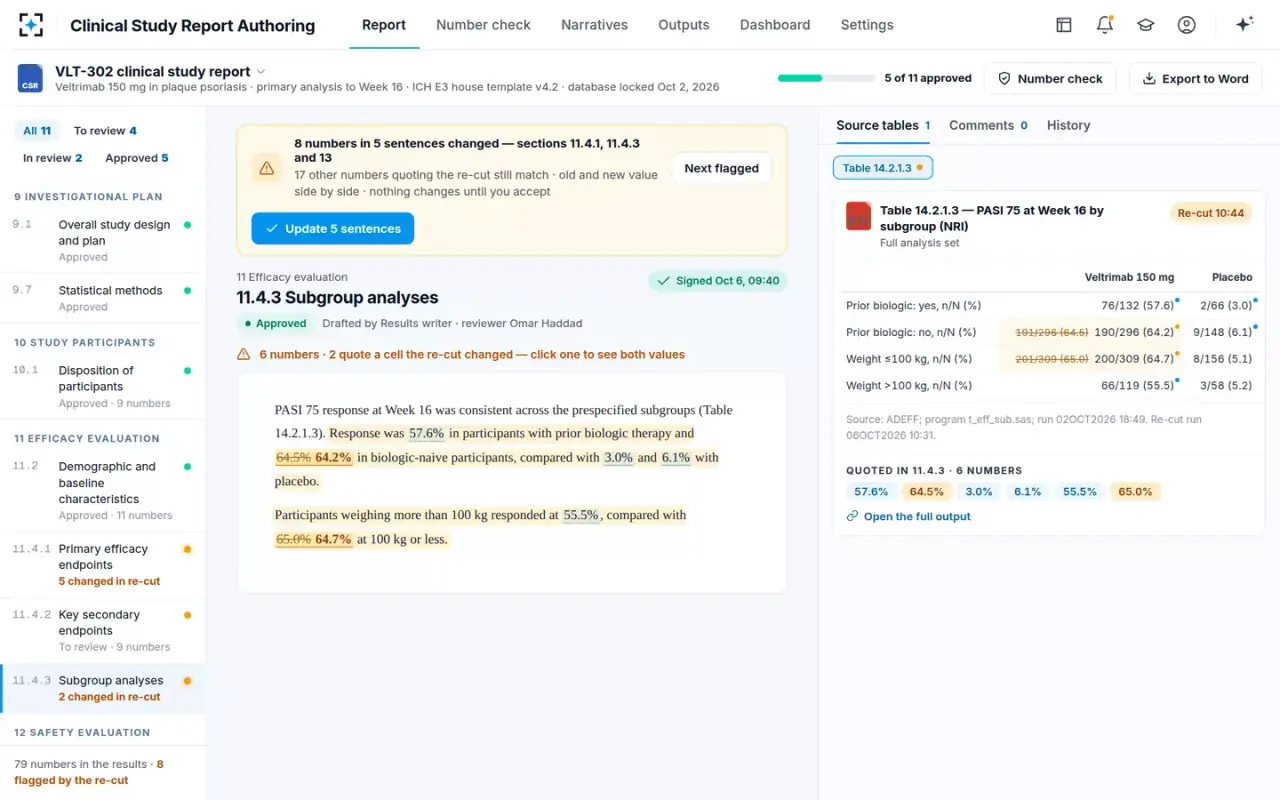Open the Dashboard tab
The image size is (1280, 800).
coord(775,25)
